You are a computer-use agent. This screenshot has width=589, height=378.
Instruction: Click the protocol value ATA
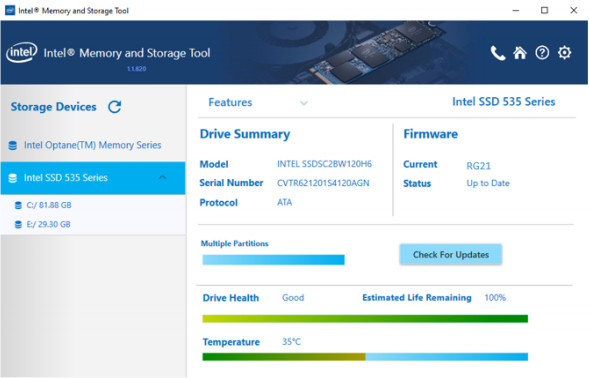coord(284,203)
